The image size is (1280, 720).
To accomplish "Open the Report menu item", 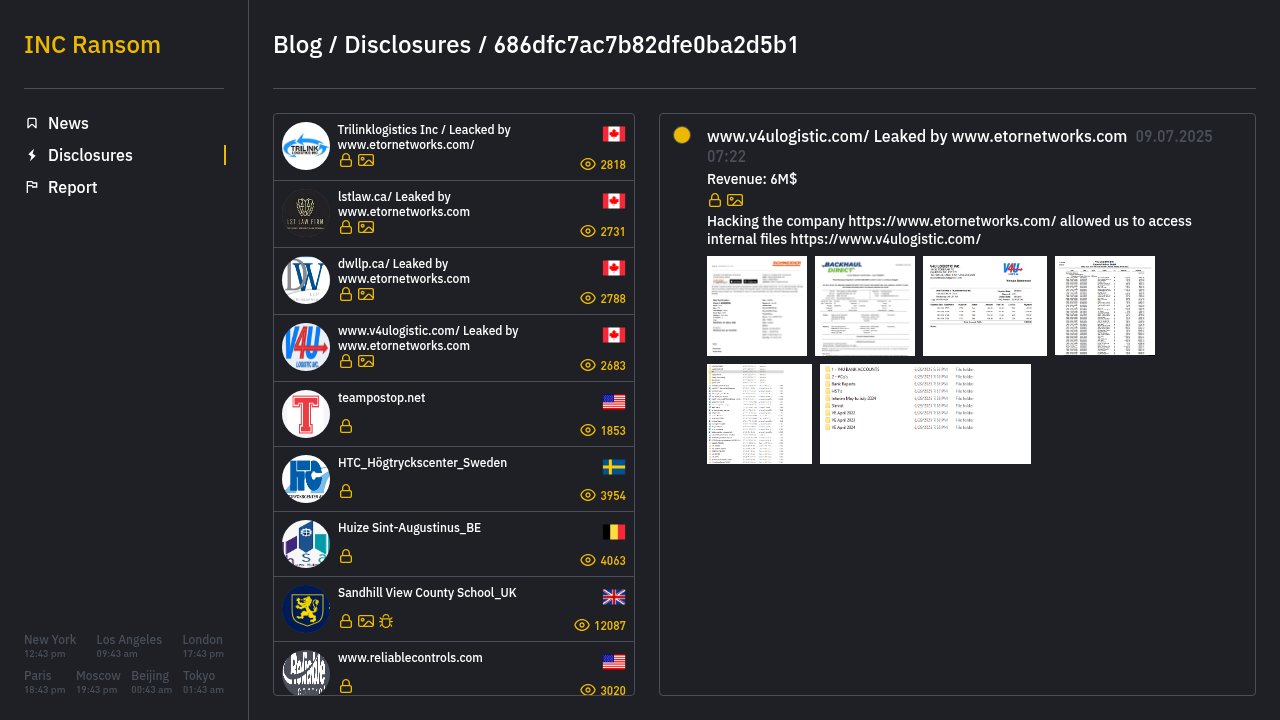I will pos(72,187).
